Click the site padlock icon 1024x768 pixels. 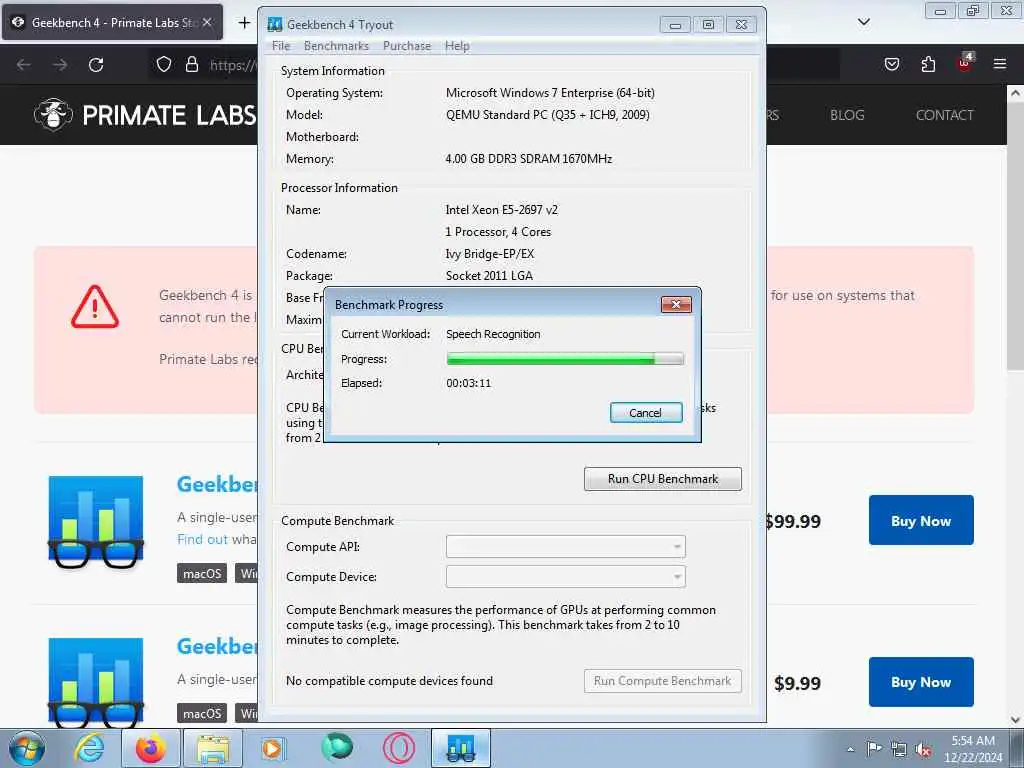(x=191, y=65)
